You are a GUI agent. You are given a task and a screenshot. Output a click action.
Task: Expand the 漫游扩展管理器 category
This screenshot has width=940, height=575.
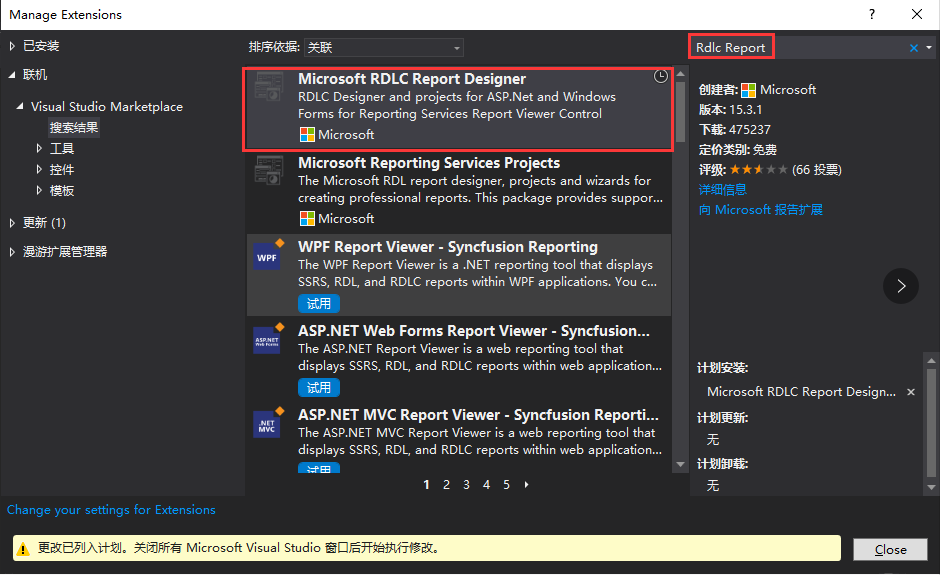[x=12, y=252]
